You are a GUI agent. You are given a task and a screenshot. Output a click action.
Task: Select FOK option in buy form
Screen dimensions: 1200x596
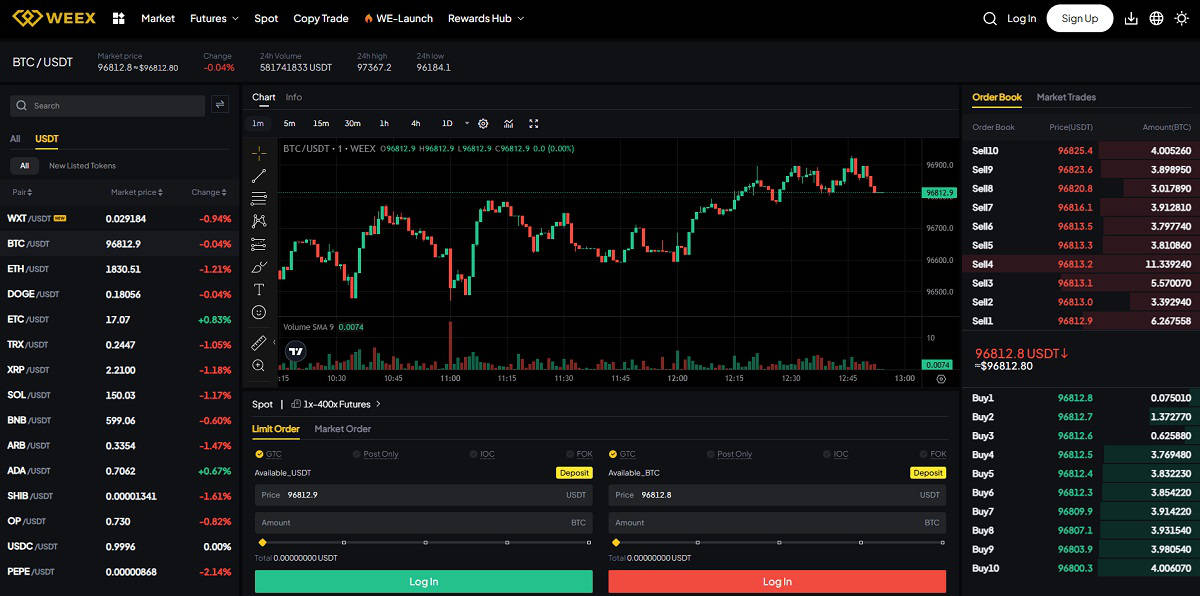click(x=579, y=454)
